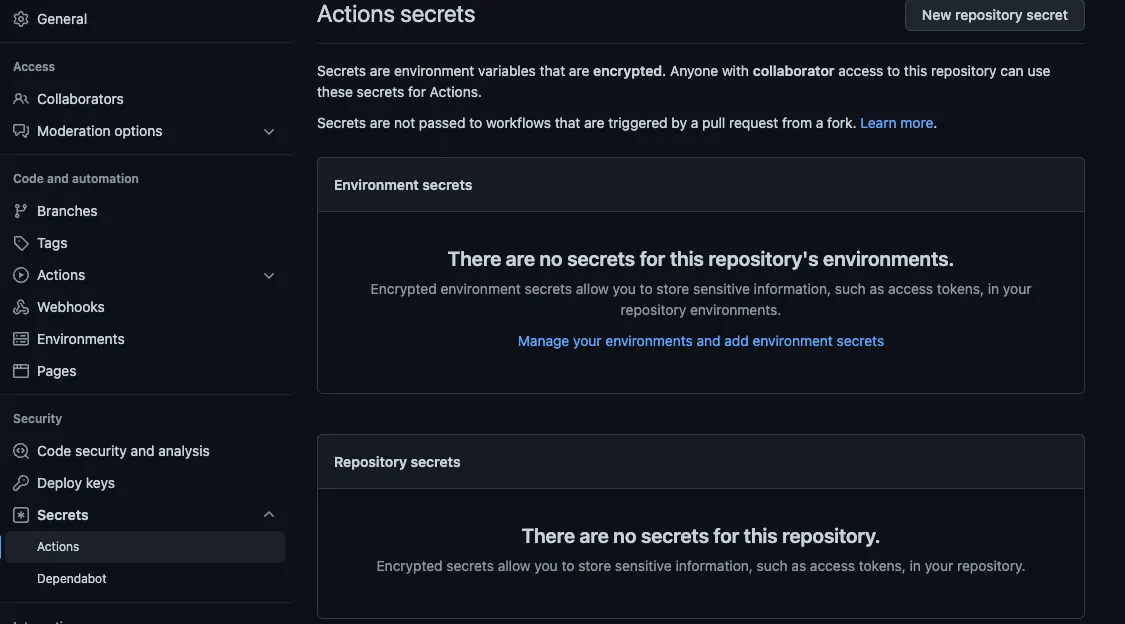Click the Collaborators people icon
This screenshot has height=624, width=1125.
coord(21,99)
